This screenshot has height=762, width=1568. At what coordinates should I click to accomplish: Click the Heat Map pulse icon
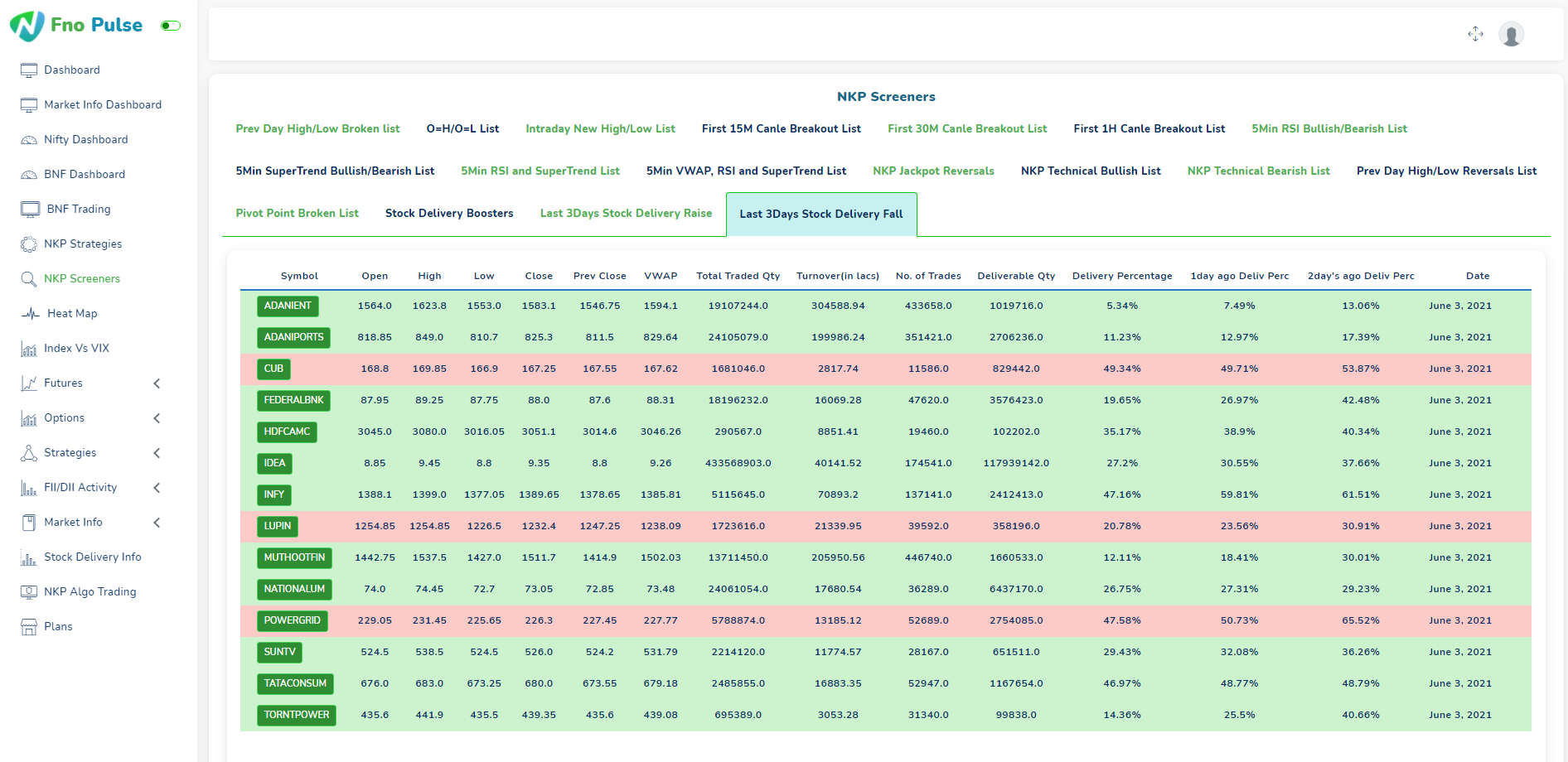click(31, 314)
